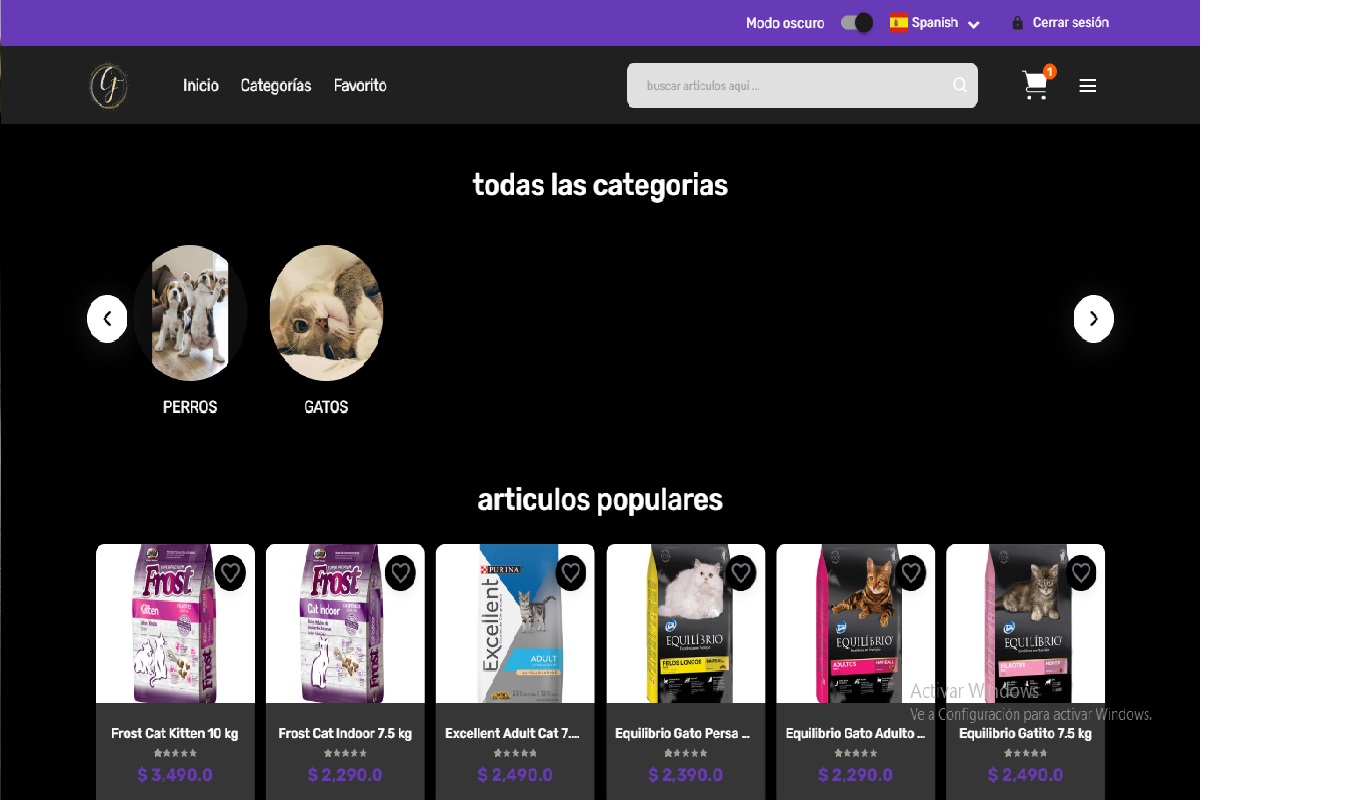Open the PERROS category label
Image resolution: width=1366 pixels, height=800 pixels.
190,407
